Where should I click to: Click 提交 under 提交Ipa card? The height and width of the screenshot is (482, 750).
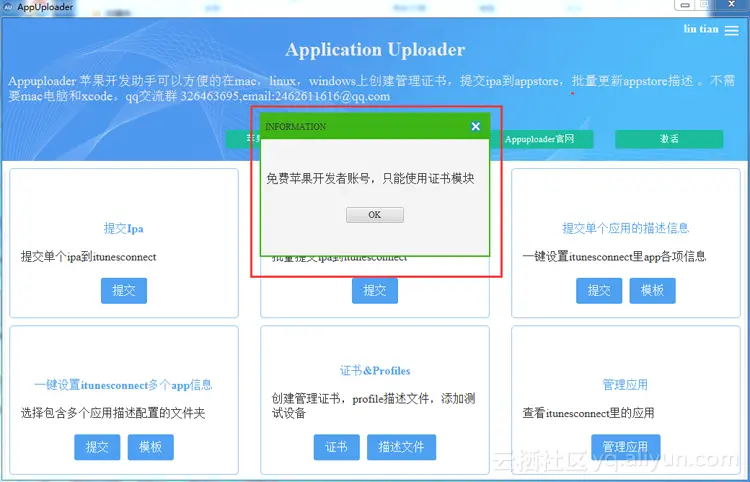click(124, 290)
